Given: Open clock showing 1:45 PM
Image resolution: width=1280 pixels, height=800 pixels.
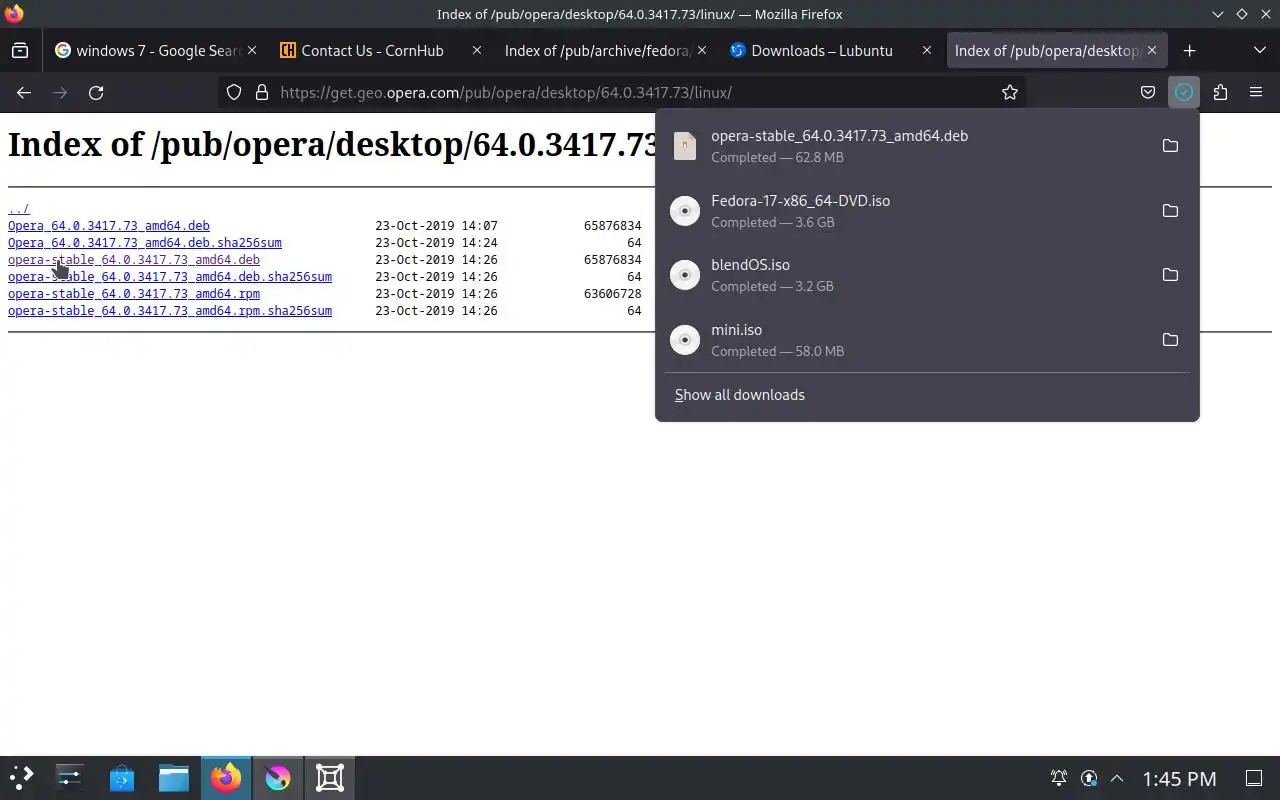Looking at the screenshot, I should pos(1179,778).
